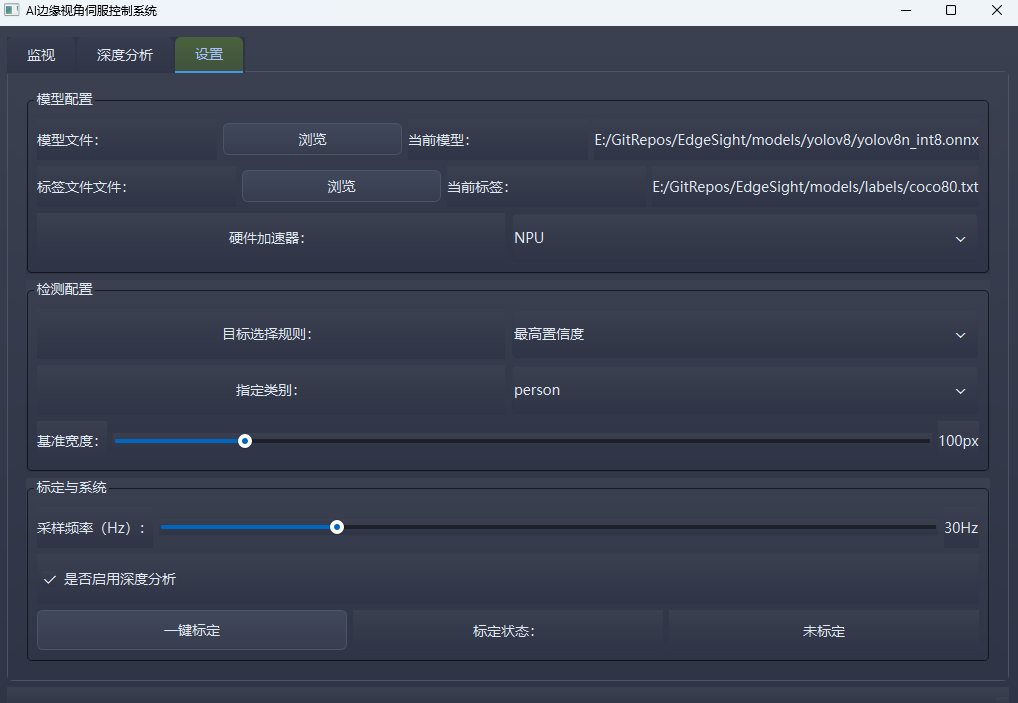Switch to the 监视 tab
Screen dimensions: 1018x703
(41, 55)
